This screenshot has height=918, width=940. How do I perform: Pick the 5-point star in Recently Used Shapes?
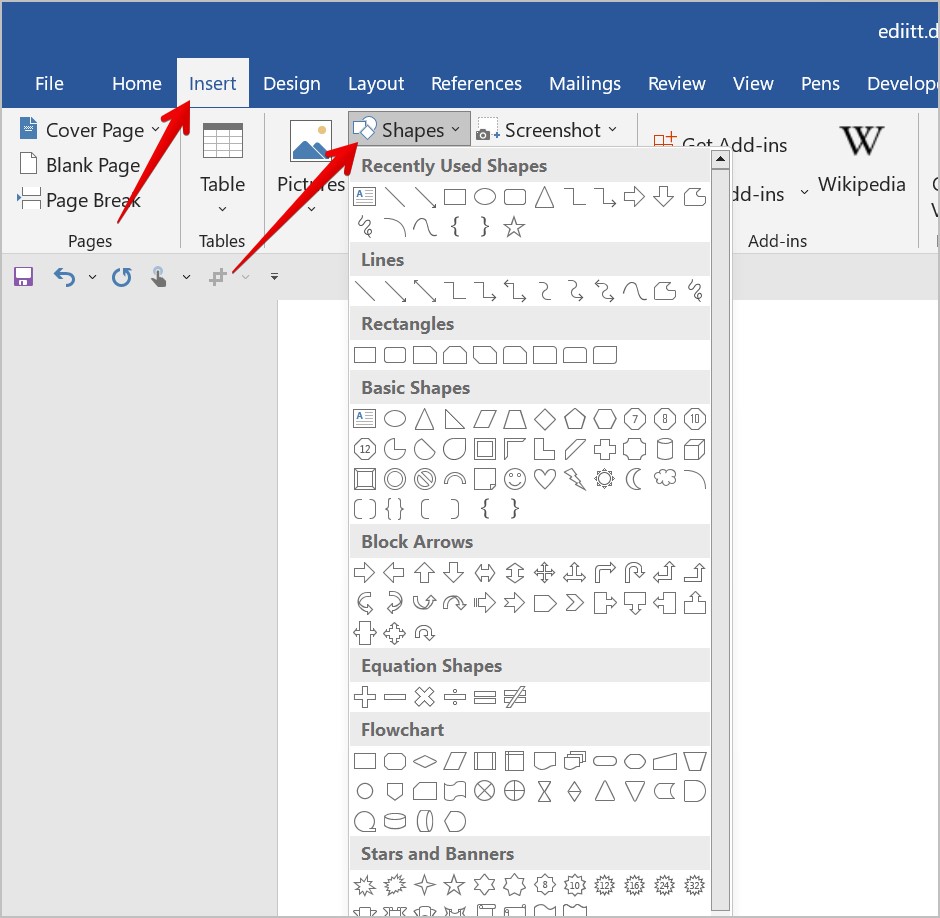point(514,228)
